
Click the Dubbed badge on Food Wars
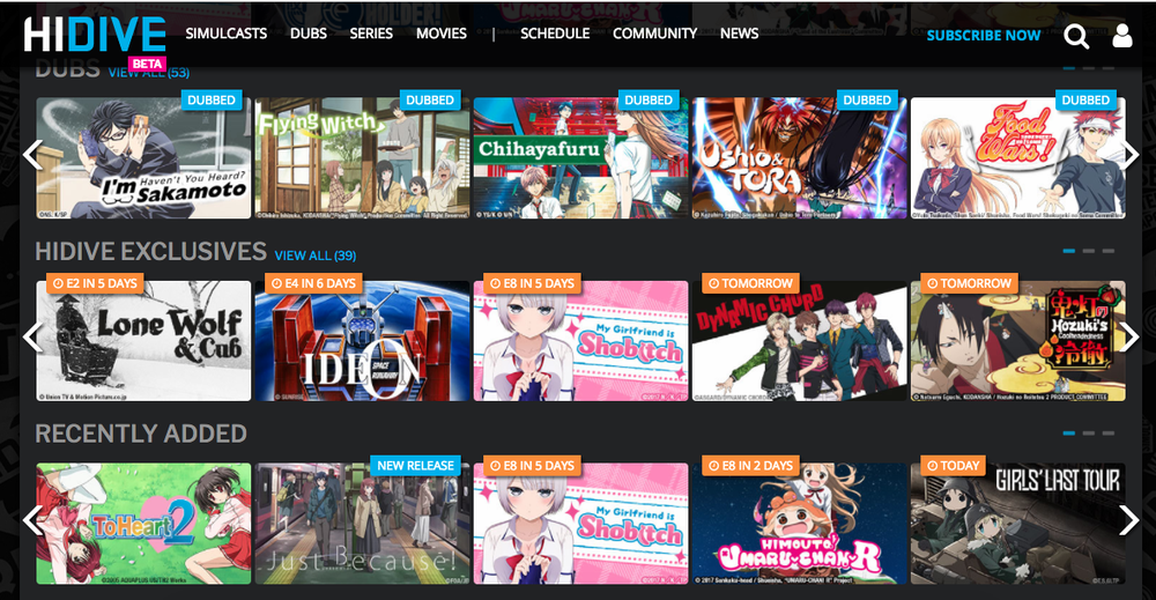pos(1085,100)
